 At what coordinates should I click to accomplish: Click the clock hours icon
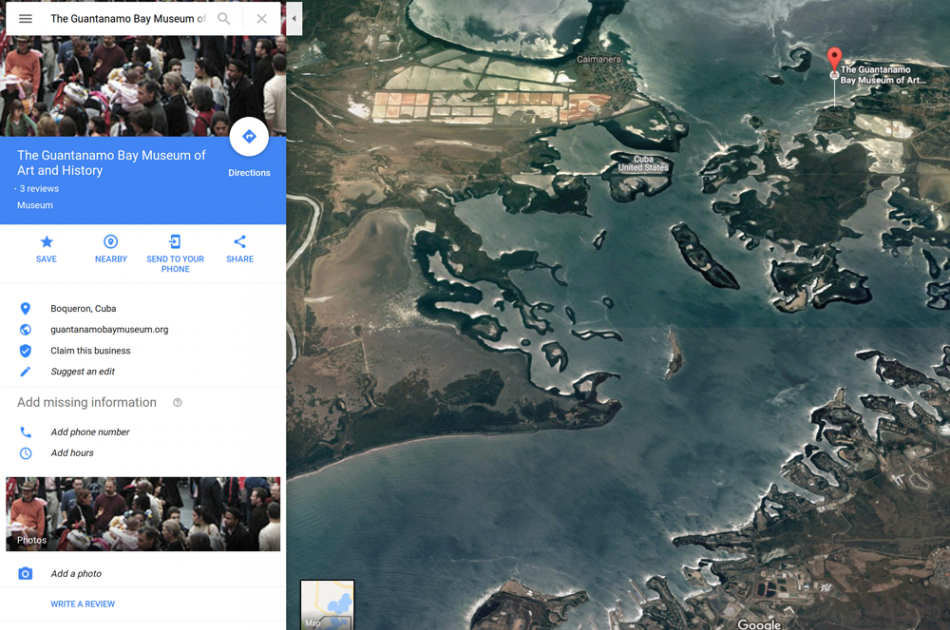(25, 453)
